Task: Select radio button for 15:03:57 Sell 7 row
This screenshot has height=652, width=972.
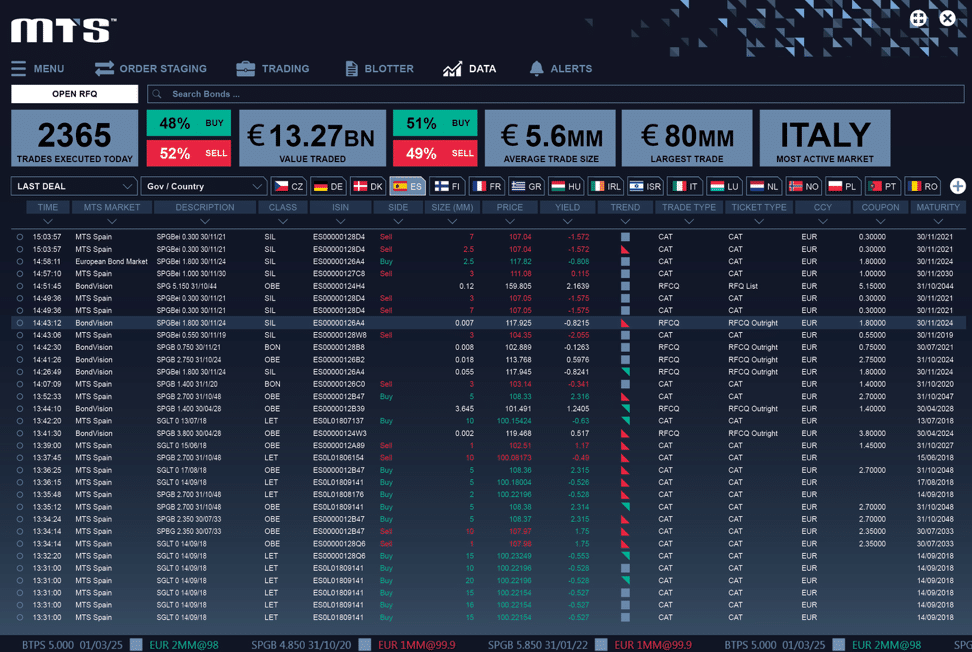Action: pos(20,237)
